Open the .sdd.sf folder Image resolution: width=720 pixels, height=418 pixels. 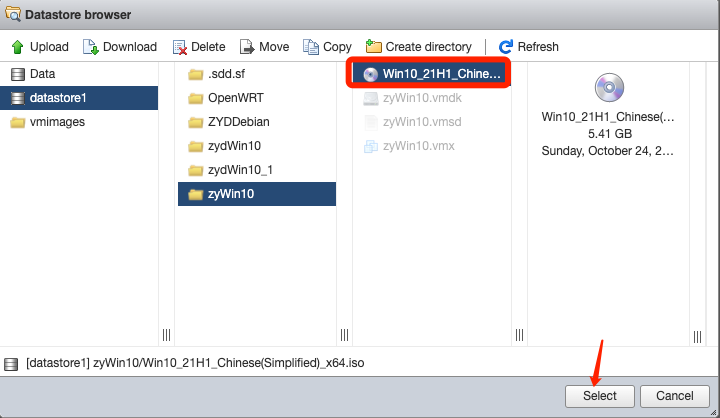pos(257,74)
